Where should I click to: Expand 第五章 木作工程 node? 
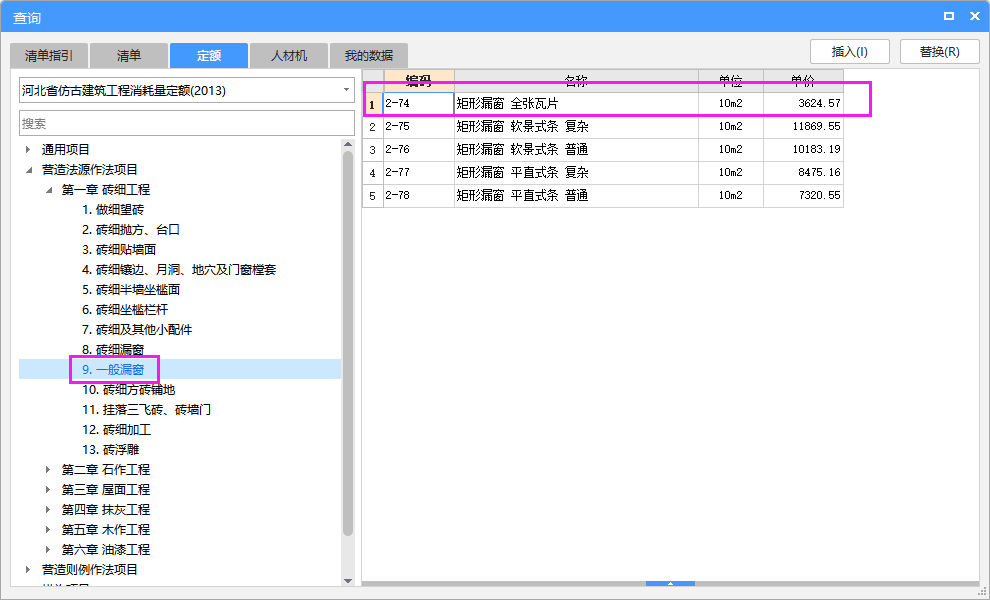click(x=48, y=530)
